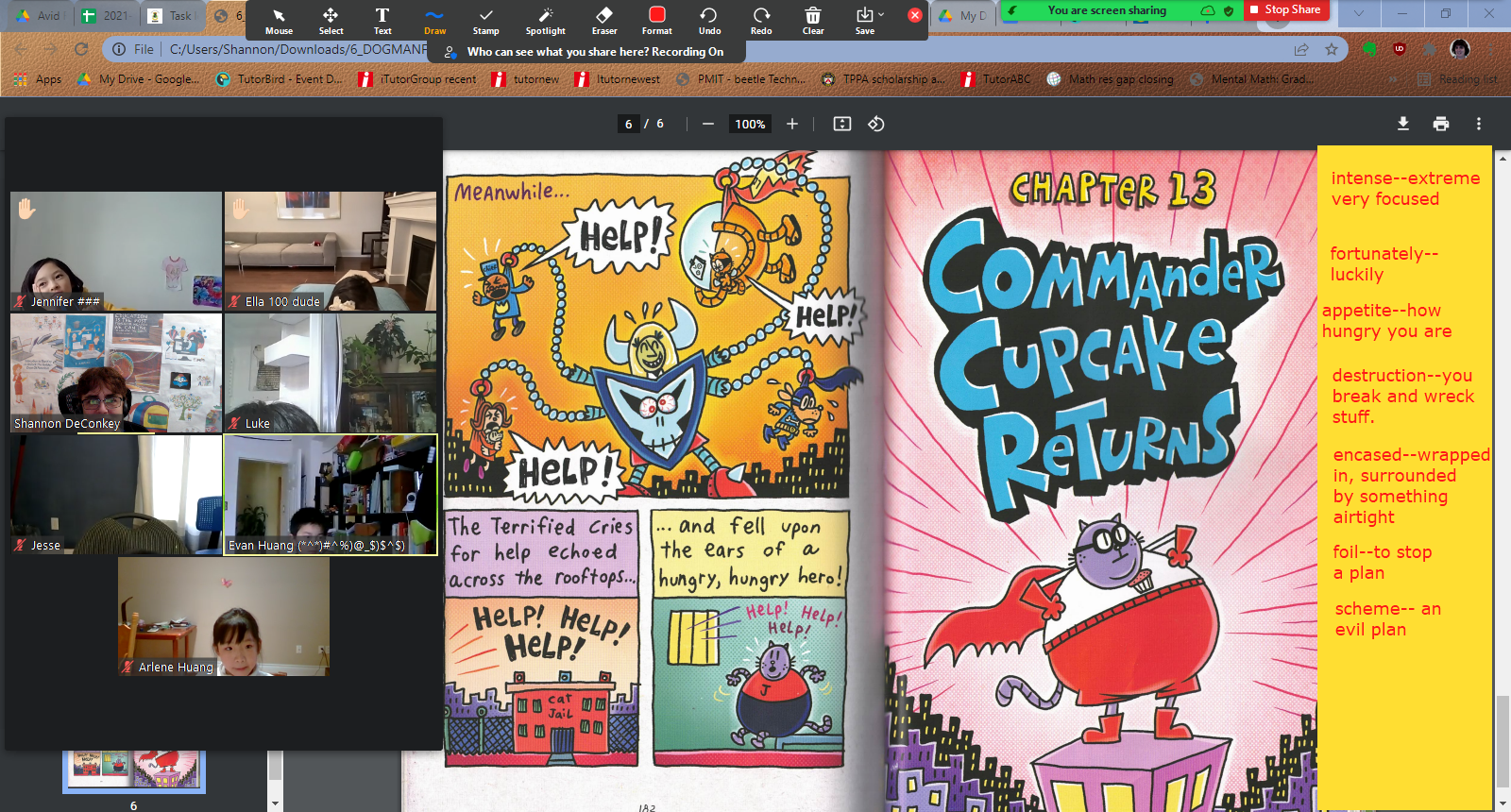Open the browser tab search dropdown
Viewport: 1511px width, 812px height.
[x=1358, y=14]
